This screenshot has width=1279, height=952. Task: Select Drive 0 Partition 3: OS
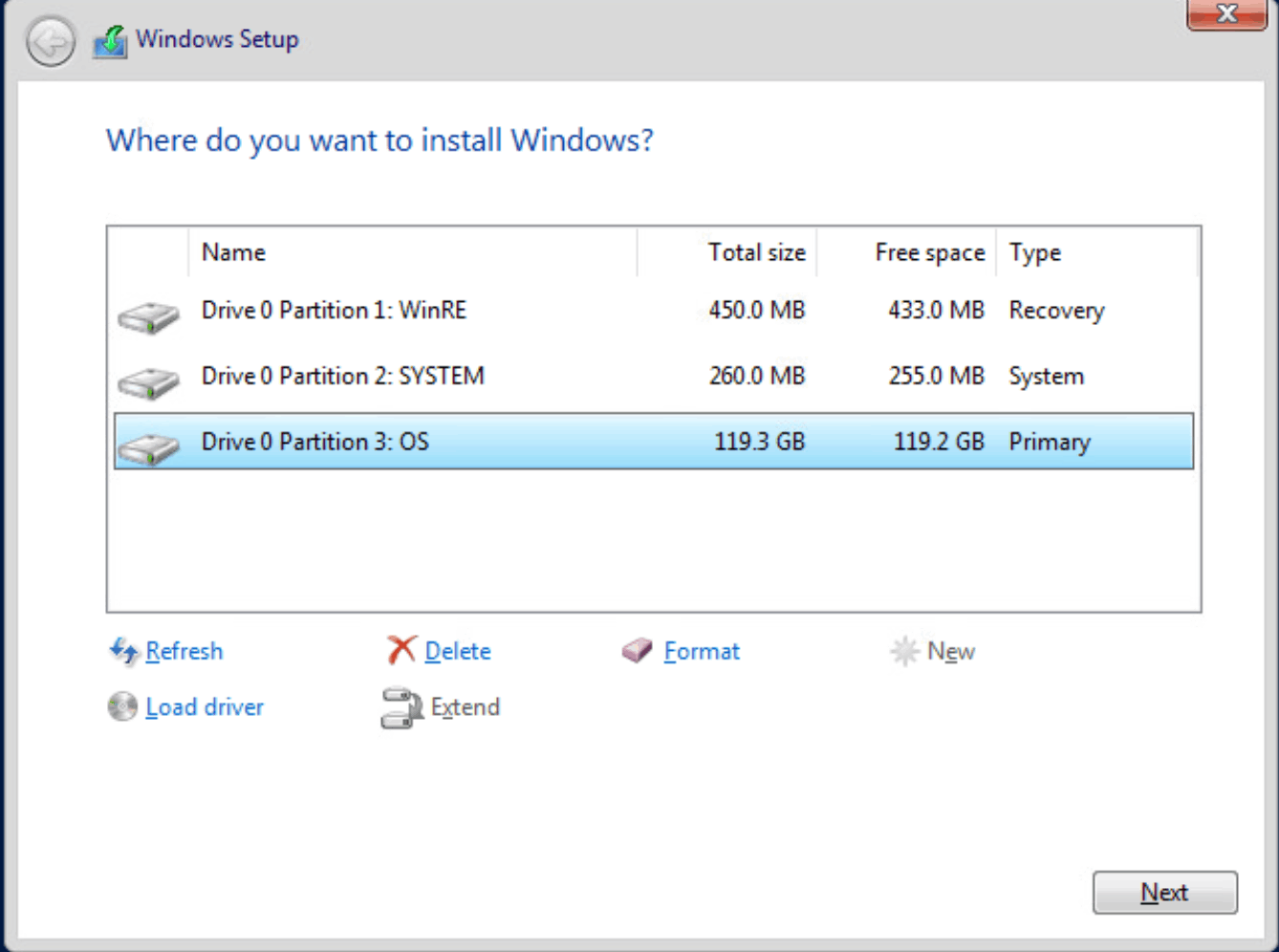tap(654, 442)
